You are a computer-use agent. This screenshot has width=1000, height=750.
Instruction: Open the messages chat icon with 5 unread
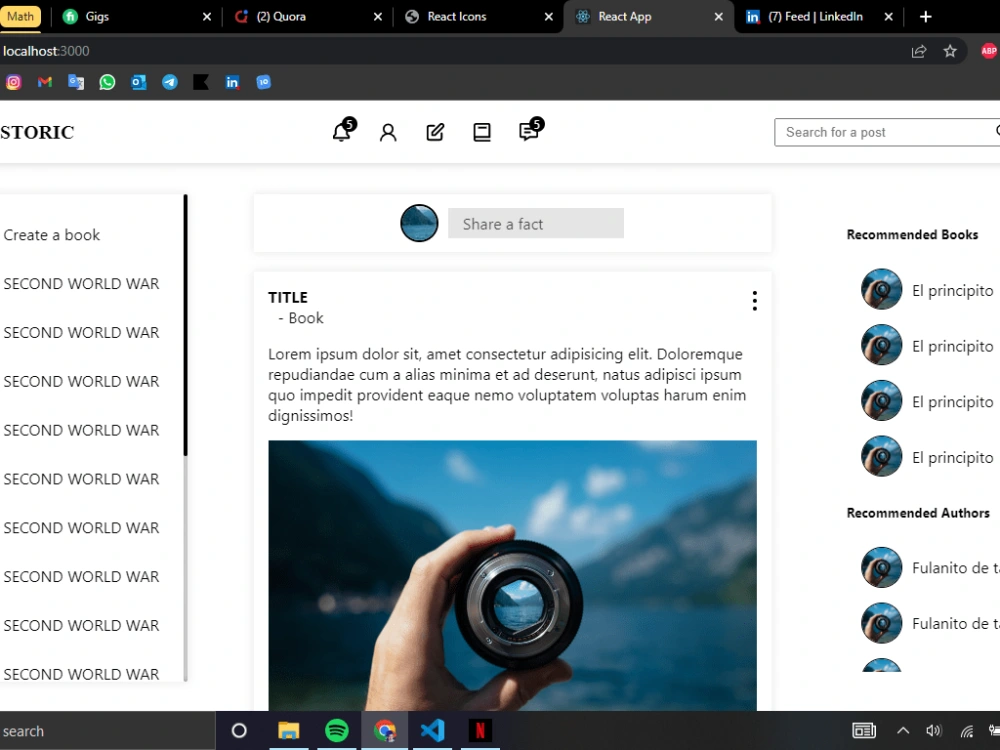[x=529, y=131]
